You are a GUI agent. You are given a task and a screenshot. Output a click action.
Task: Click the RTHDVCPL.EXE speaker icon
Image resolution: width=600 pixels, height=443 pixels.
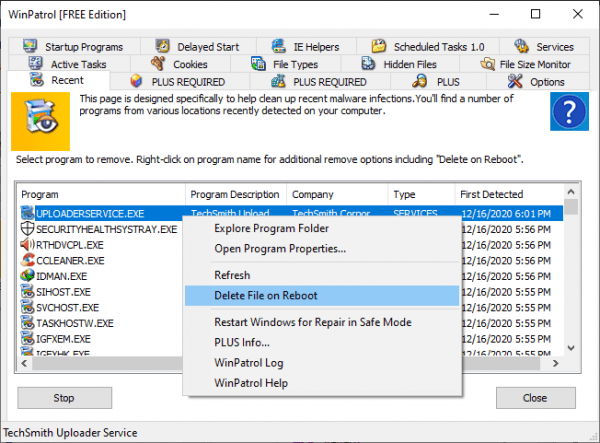tap(27, 244)
